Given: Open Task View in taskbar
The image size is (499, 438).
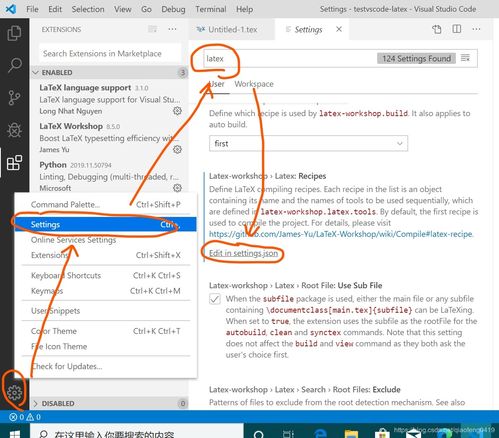Looking at the screenshot, I should pos(288,434).
